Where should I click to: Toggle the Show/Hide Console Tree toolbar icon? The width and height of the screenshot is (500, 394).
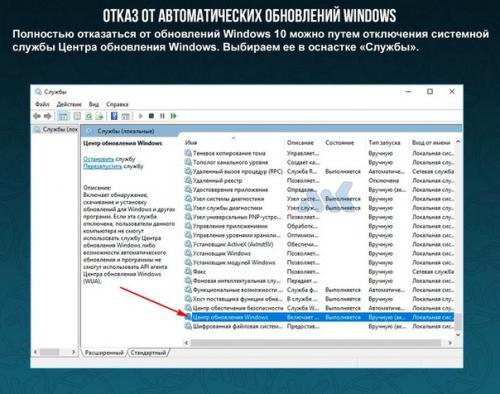63,116
